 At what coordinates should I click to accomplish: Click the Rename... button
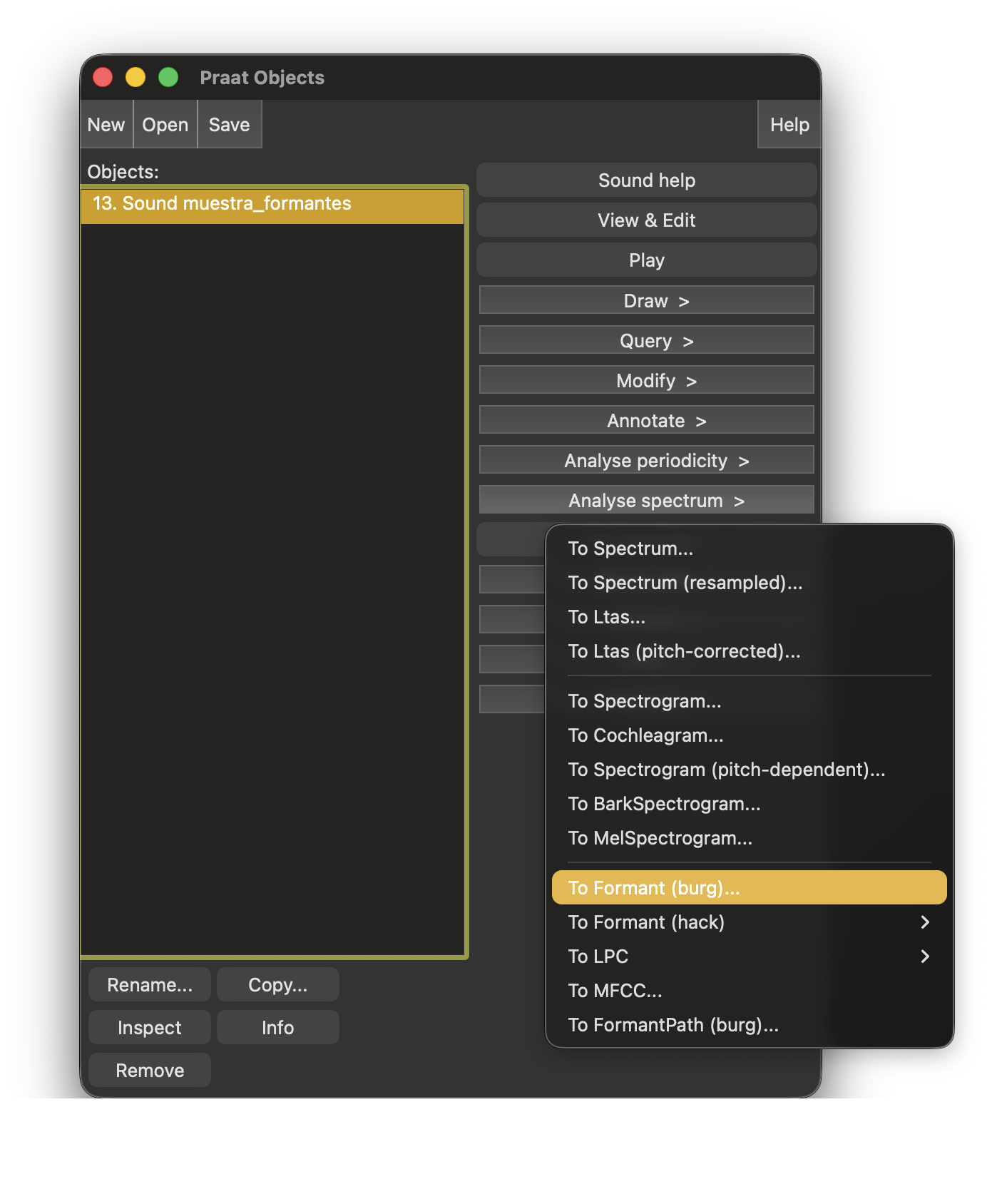[x=150, y=985]
